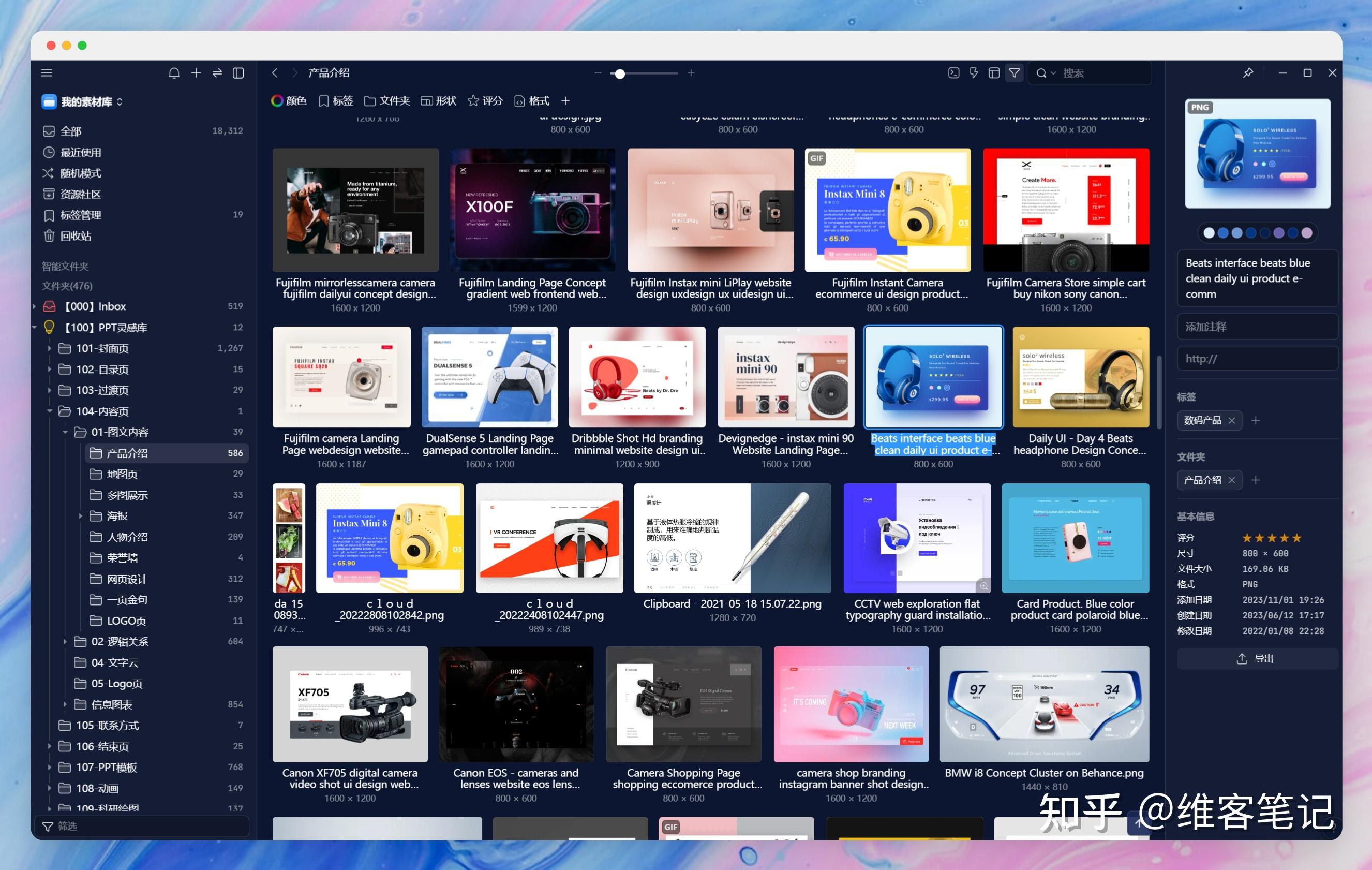
Task: Pin the right info panel
Action: point(1248,73)
